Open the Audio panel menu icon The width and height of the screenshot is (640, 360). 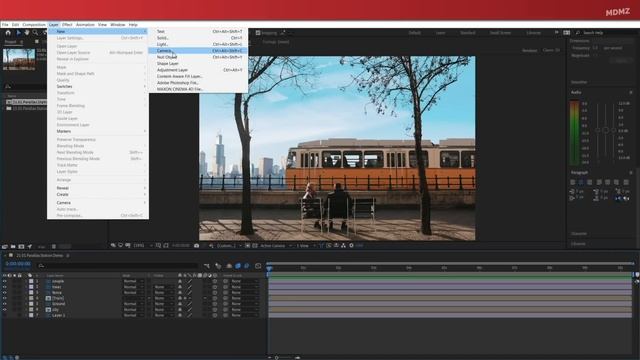(631, 93)
